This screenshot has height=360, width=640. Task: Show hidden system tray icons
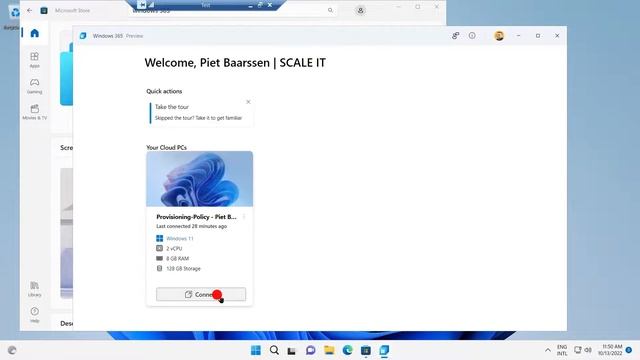(x=547, y=350)
